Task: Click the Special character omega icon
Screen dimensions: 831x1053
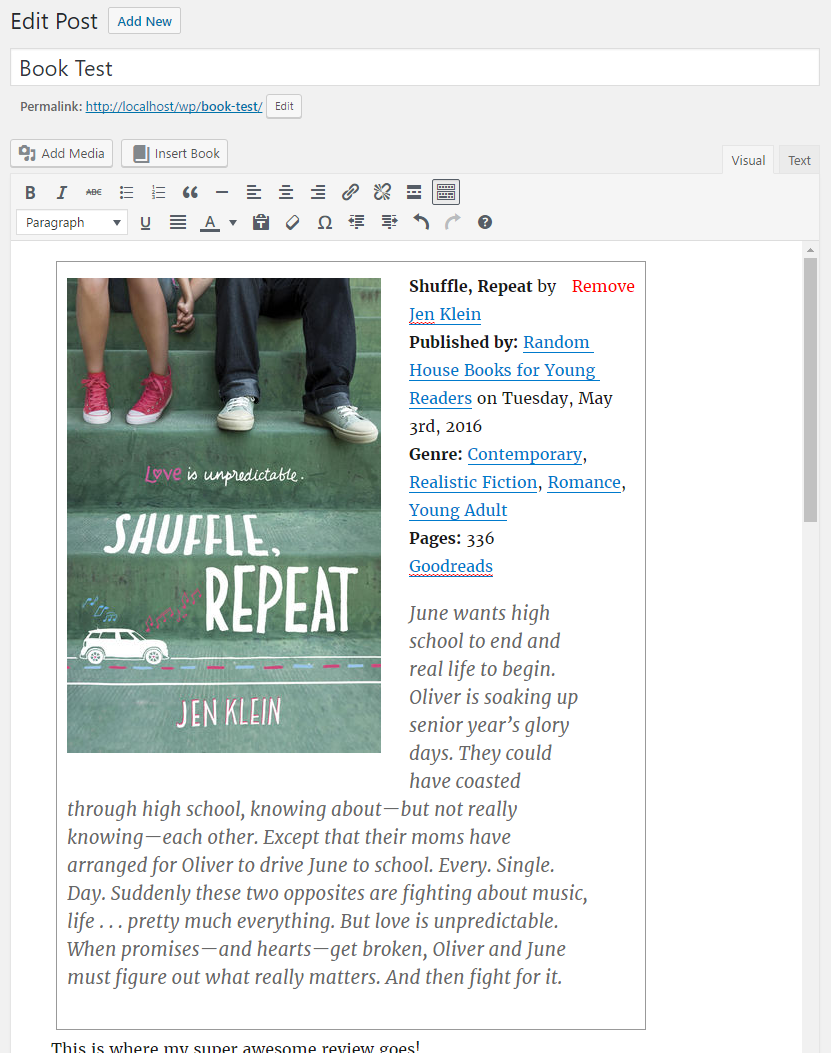Action: coord(324,222)
